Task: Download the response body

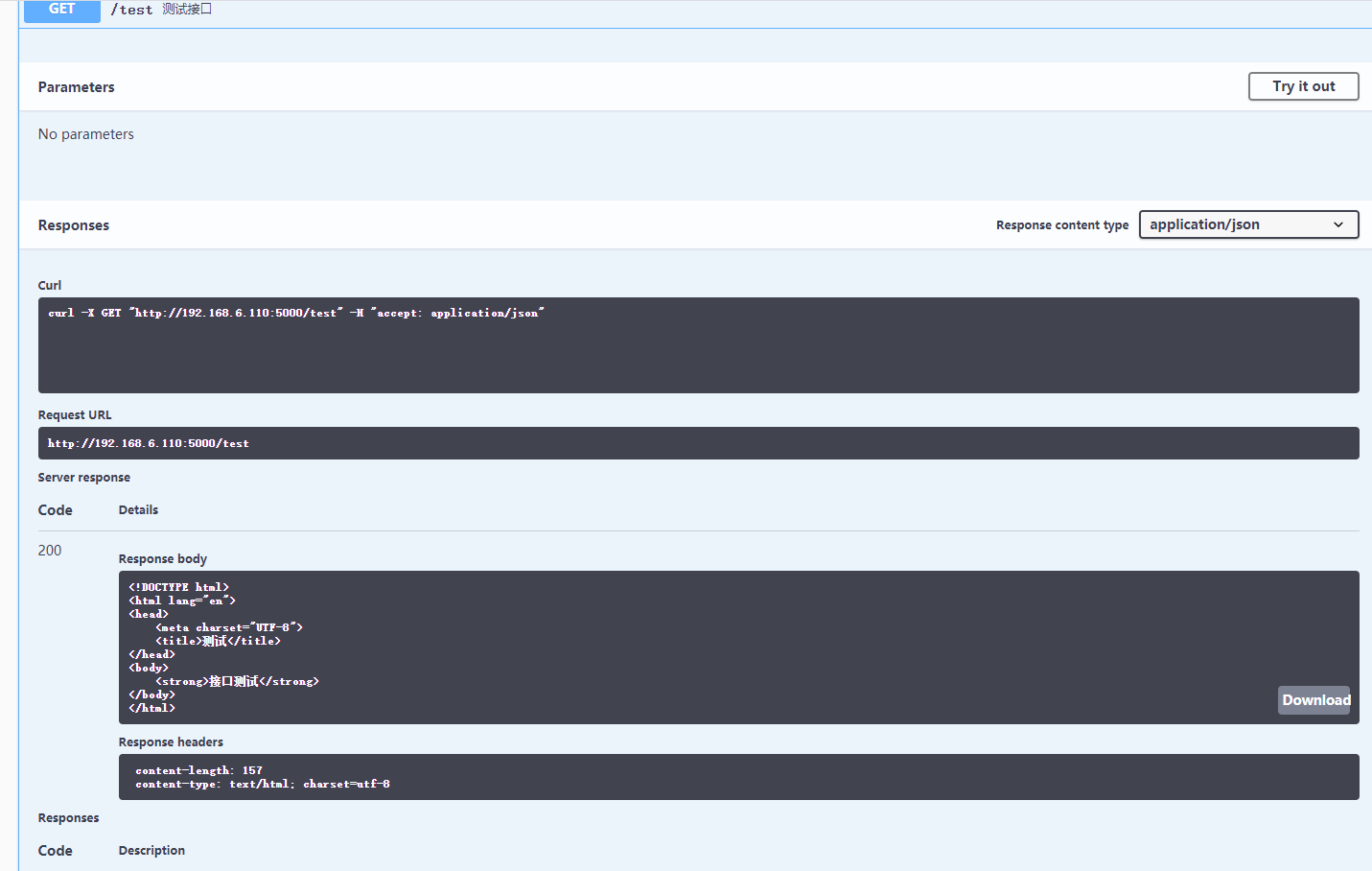Action: pos(1314,699)
